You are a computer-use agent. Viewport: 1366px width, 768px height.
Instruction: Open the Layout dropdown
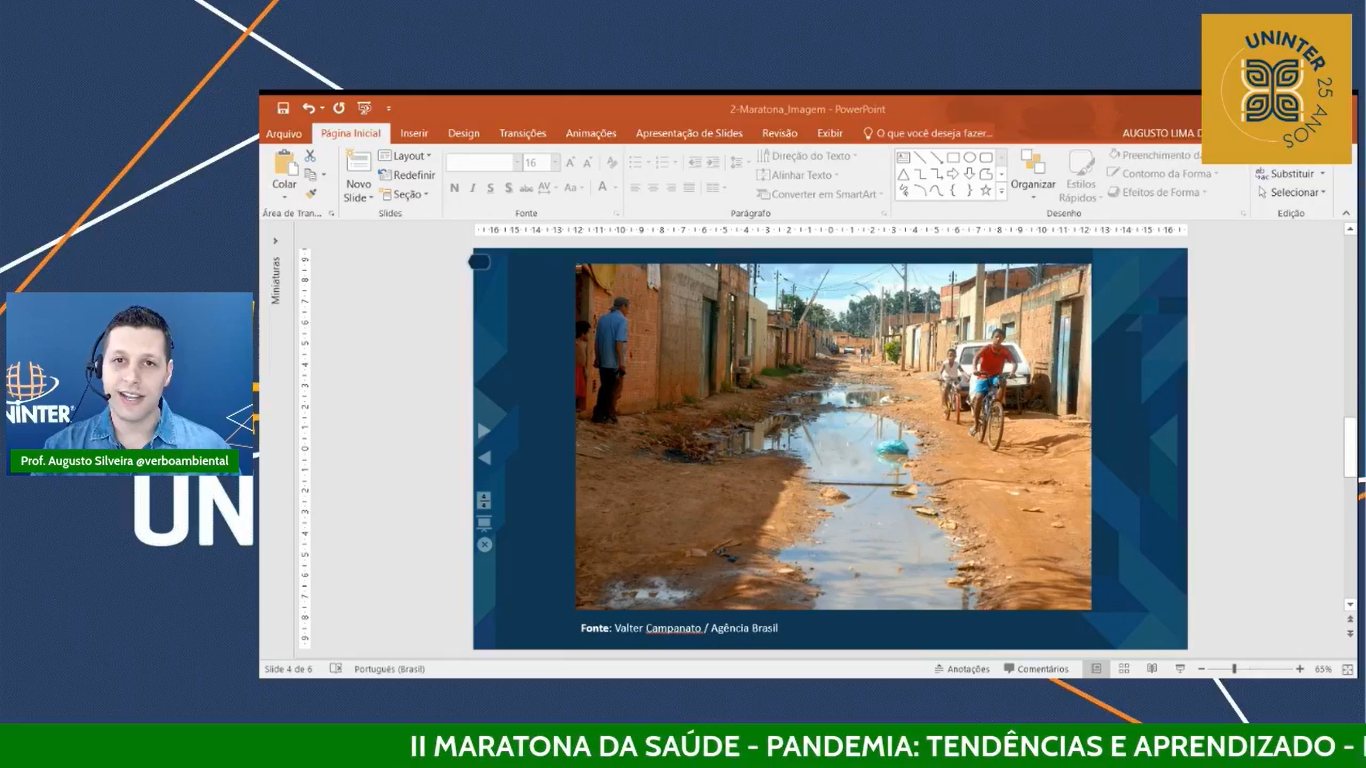406,156
